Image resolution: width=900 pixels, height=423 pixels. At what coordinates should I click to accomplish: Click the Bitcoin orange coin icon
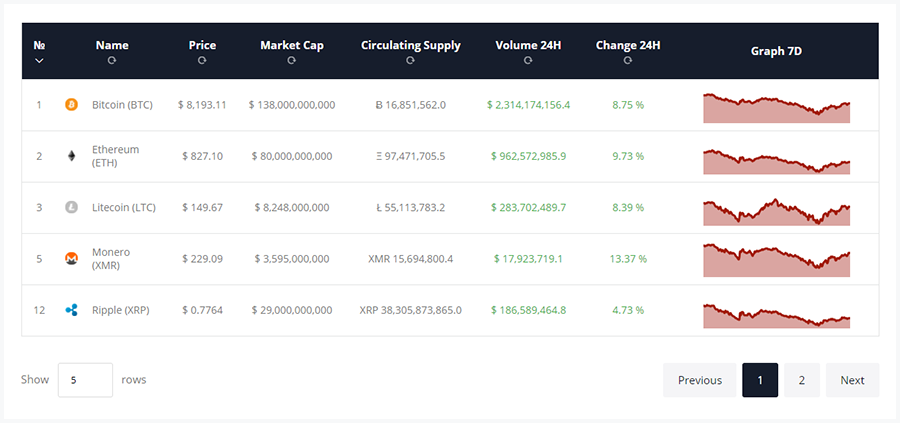(71, 105)
